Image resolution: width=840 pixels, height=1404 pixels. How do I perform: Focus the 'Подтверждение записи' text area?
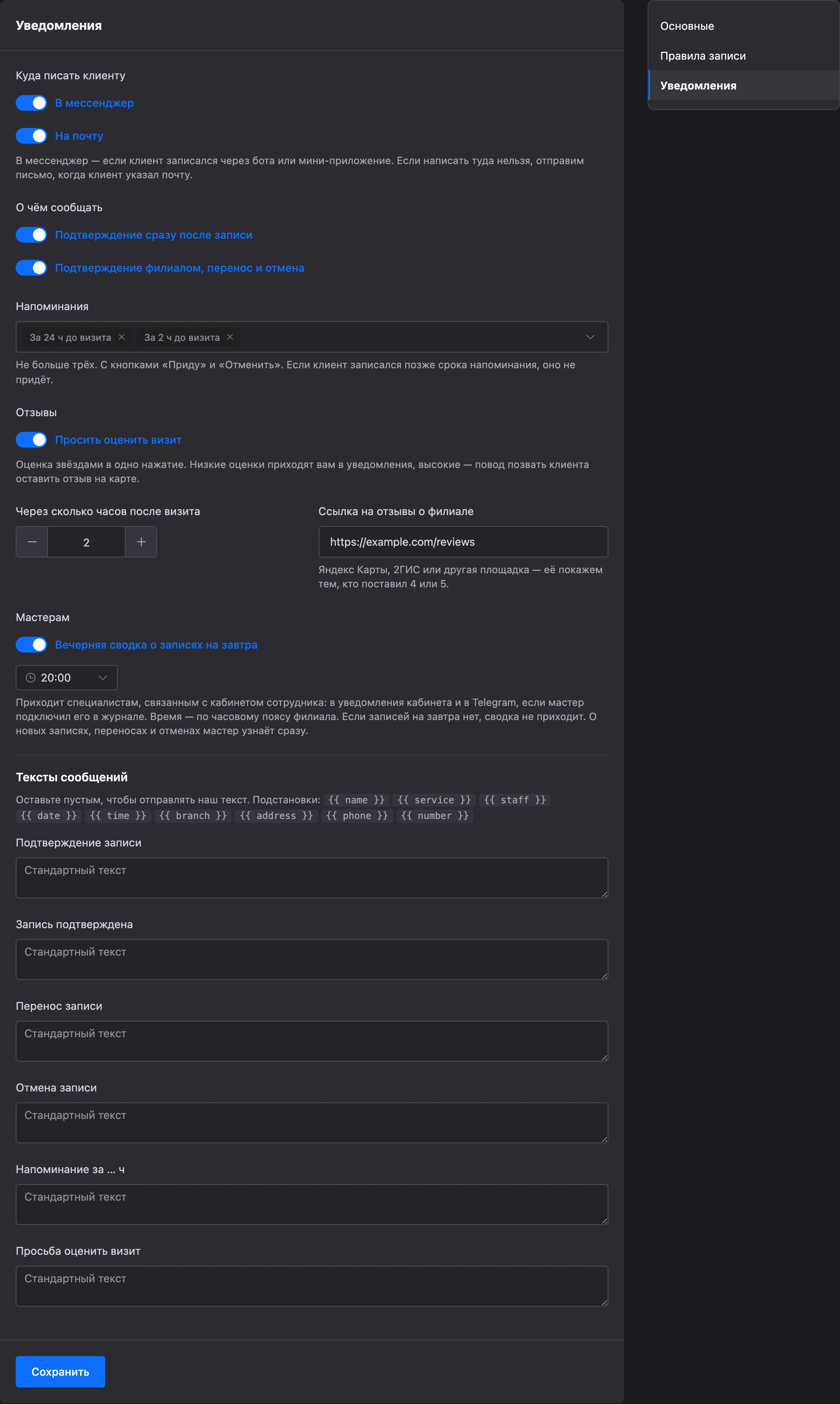click(312, 877)
